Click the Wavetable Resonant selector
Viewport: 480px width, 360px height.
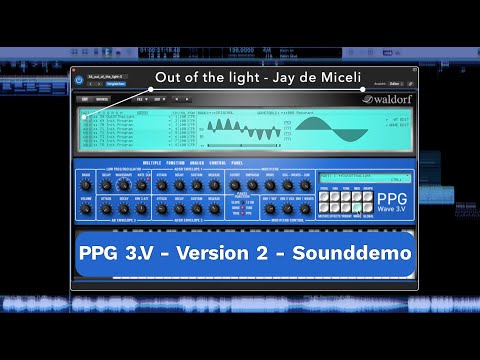(x=285, y=113)
